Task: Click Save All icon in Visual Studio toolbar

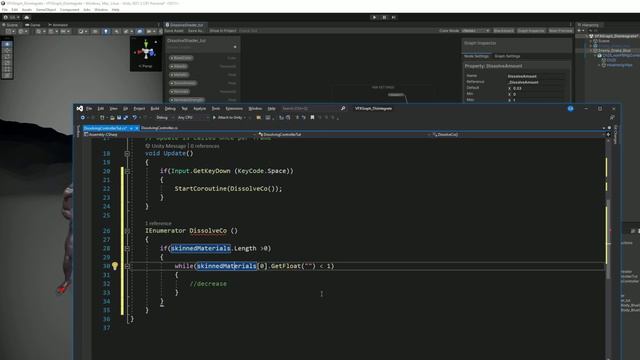Action: click(125, 118)
